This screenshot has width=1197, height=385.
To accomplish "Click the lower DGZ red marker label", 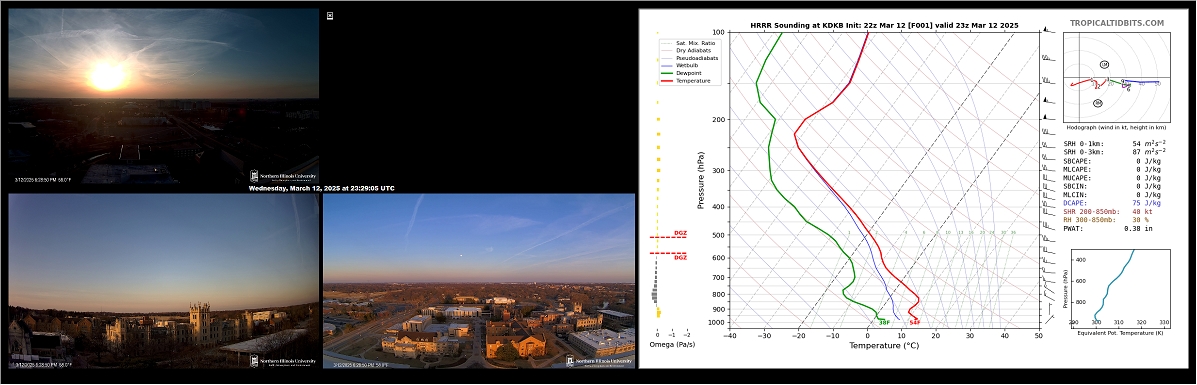I will point(680,257).
